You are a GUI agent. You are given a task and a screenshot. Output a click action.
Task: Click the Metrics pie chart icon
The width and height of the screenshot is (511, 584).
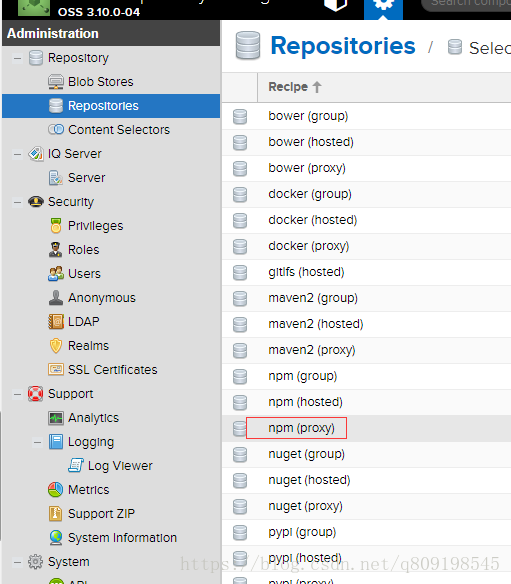click(x=55, y=490)
